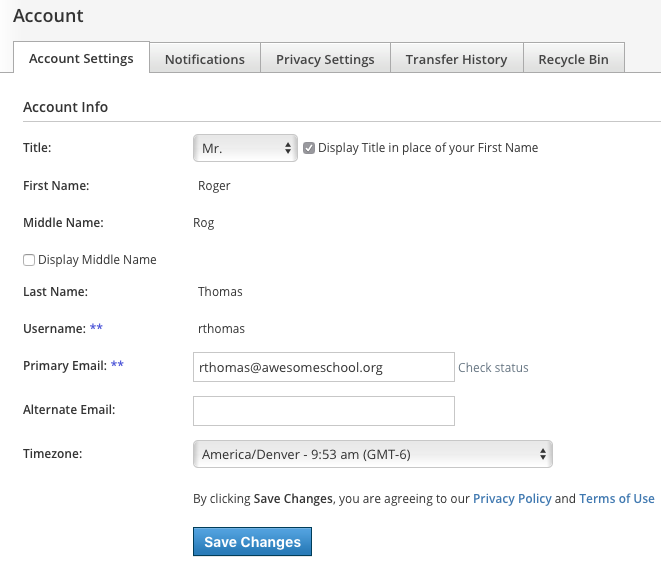
Task: Click the asterisks next to Username
Action: [95, 328]
